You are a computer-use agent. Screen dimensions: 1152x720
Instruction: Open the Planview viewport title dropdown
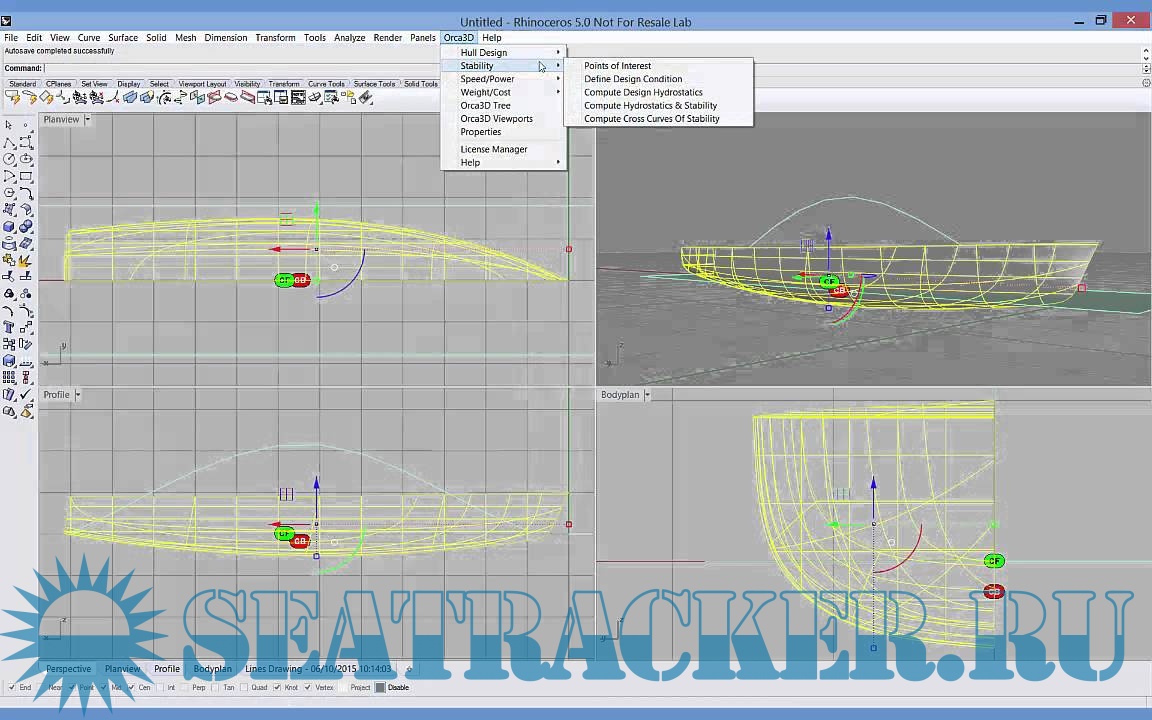(86, 119)
